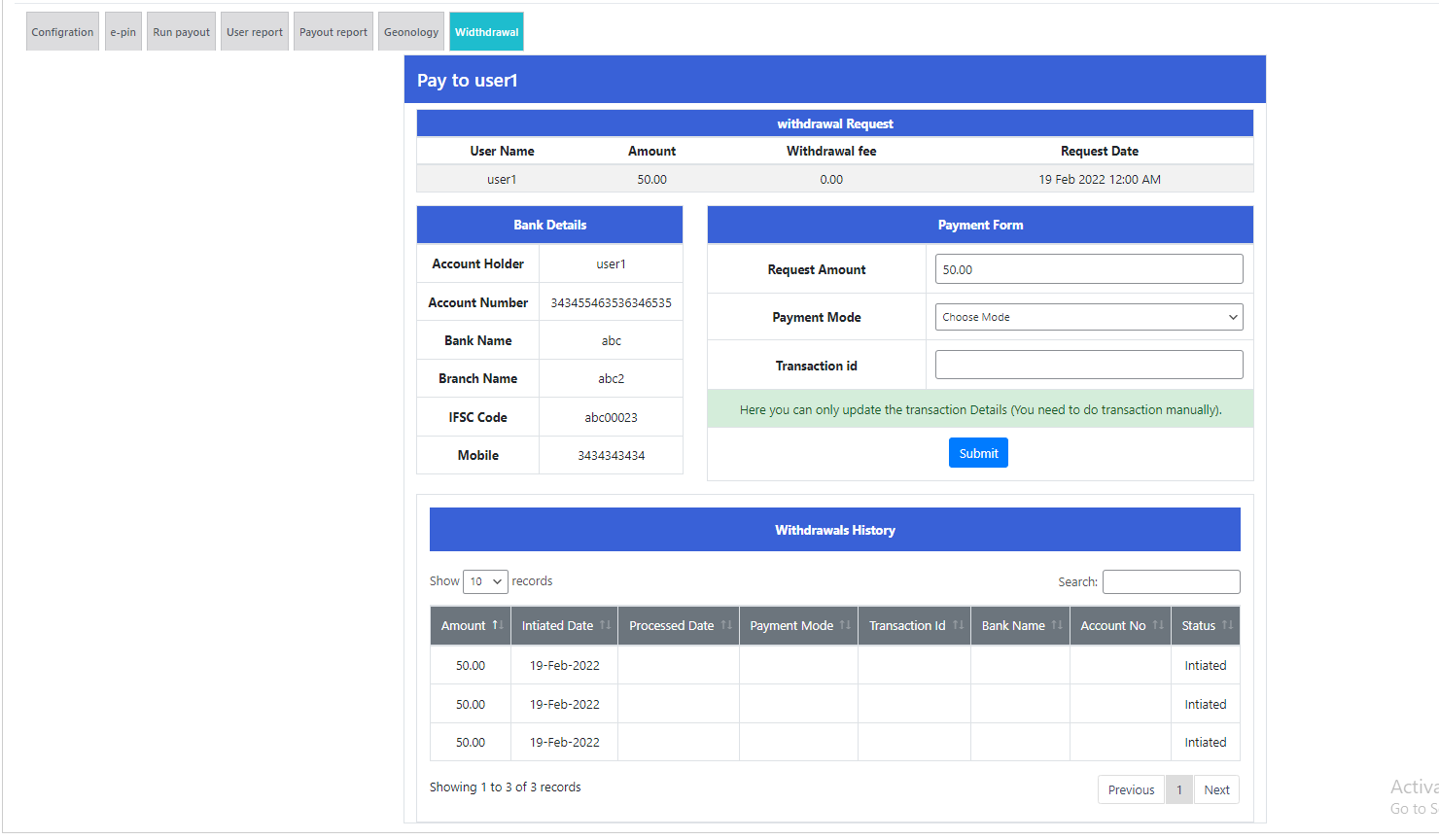Screen dimensions: 1439x840
Task: Sort by Account No arrows
Action: (x=1158, y=625)
